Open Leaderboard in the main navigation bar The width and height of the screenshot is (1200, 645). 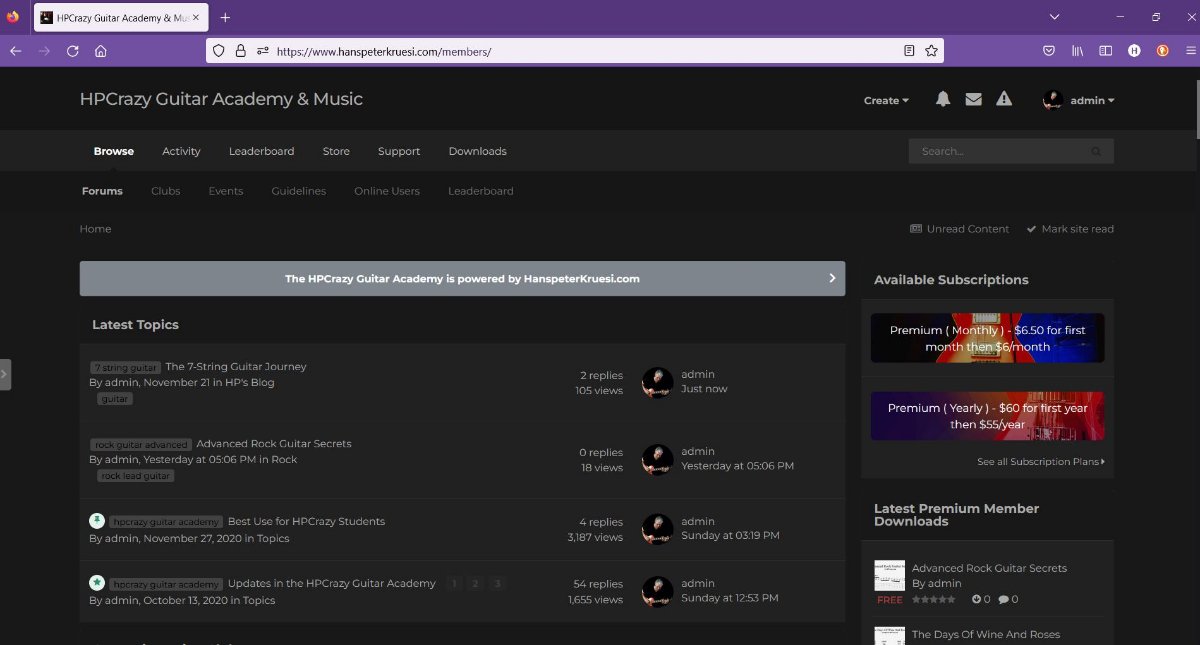click(x=262, y=151)
